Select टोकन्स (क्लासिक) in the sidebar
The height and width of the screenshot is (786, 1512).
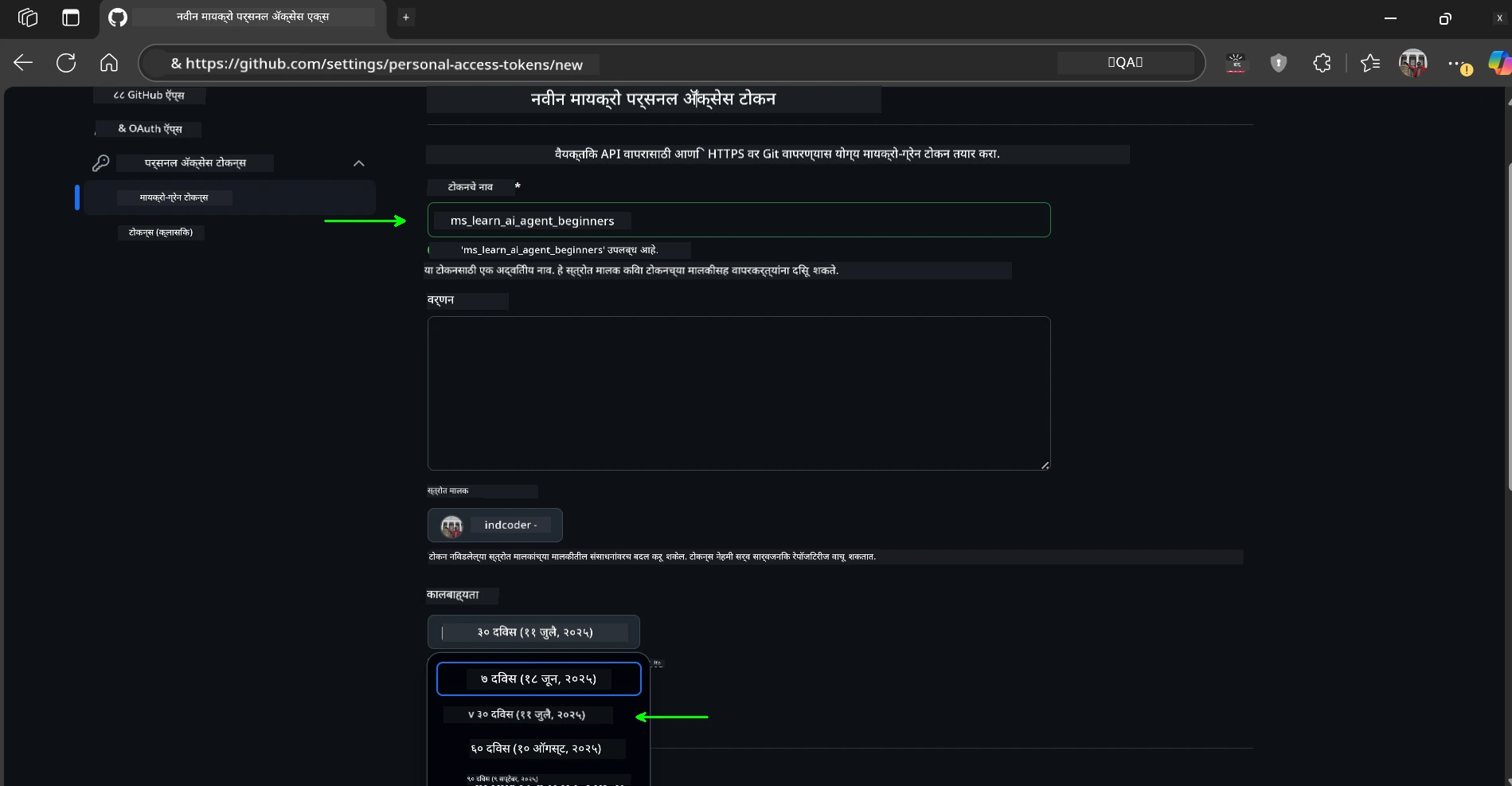tap(160, 233)
